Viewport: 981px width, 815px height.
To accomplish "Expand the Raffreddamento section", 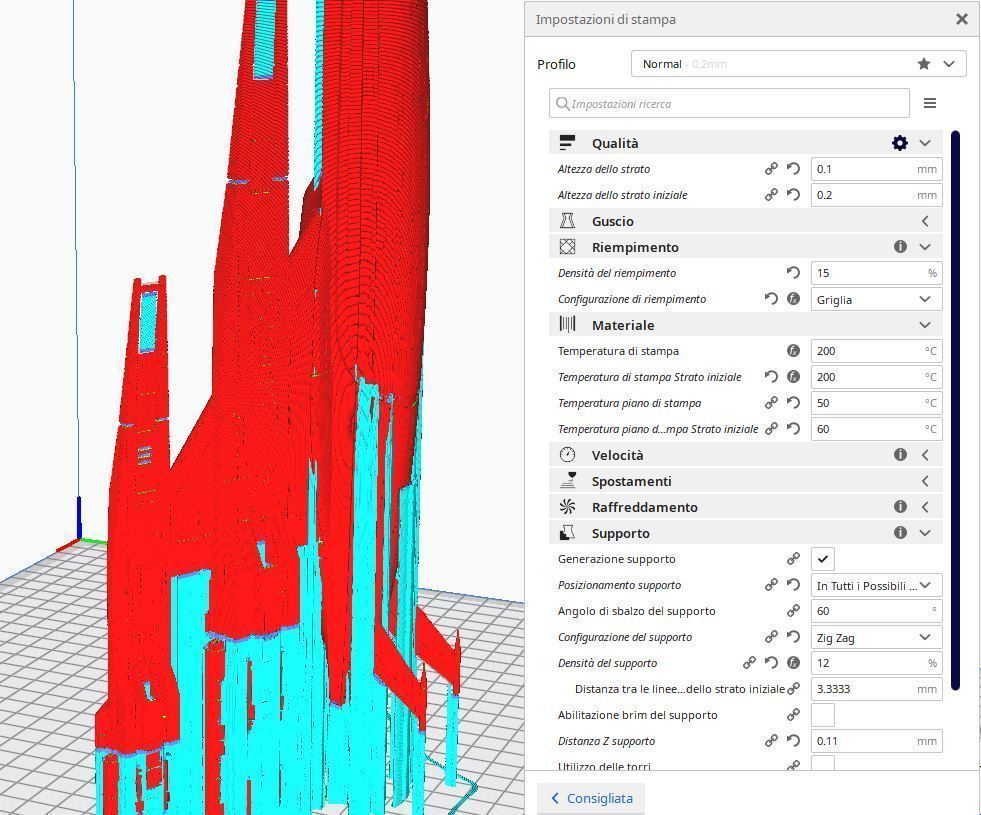I will click(x=925, y=507).
